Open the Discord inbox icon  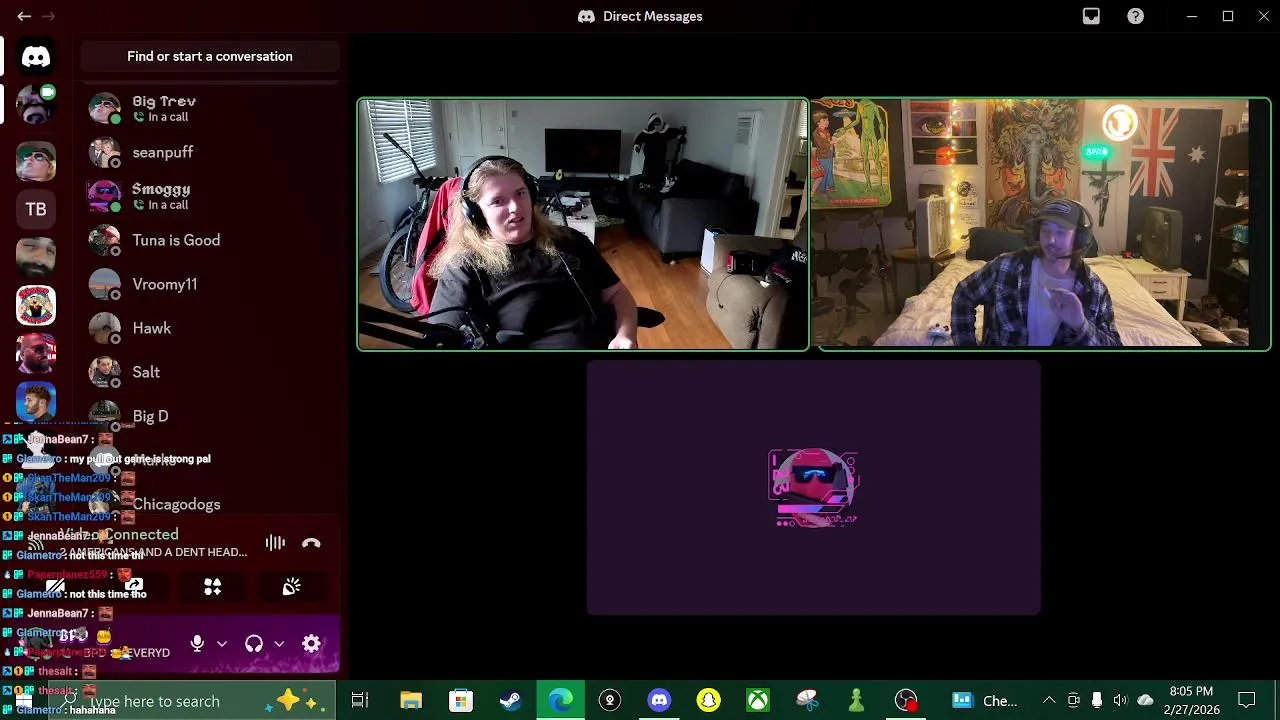pyautogui.click(x=1091, y=16)
